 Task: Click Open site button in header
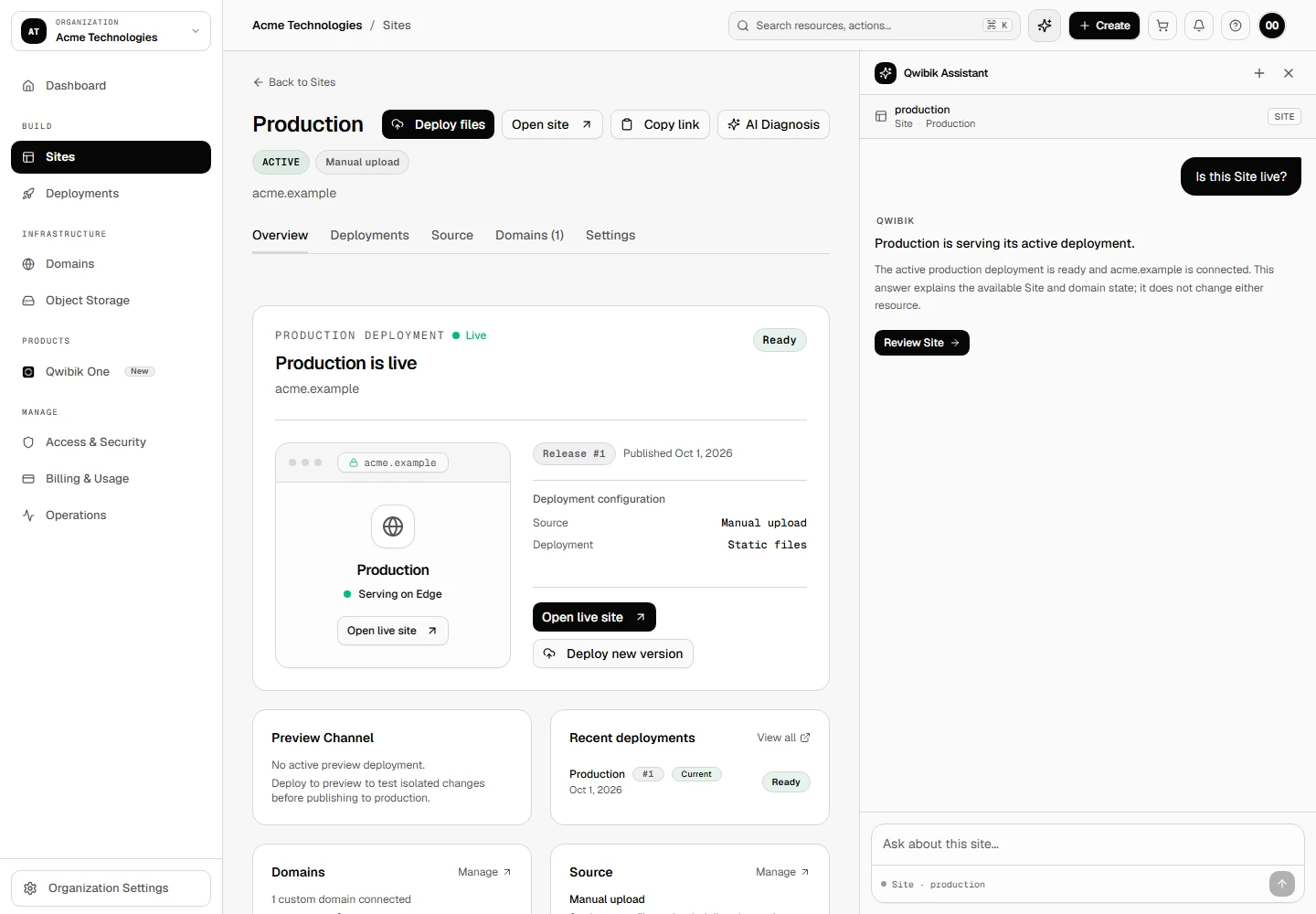click(552, 124)
